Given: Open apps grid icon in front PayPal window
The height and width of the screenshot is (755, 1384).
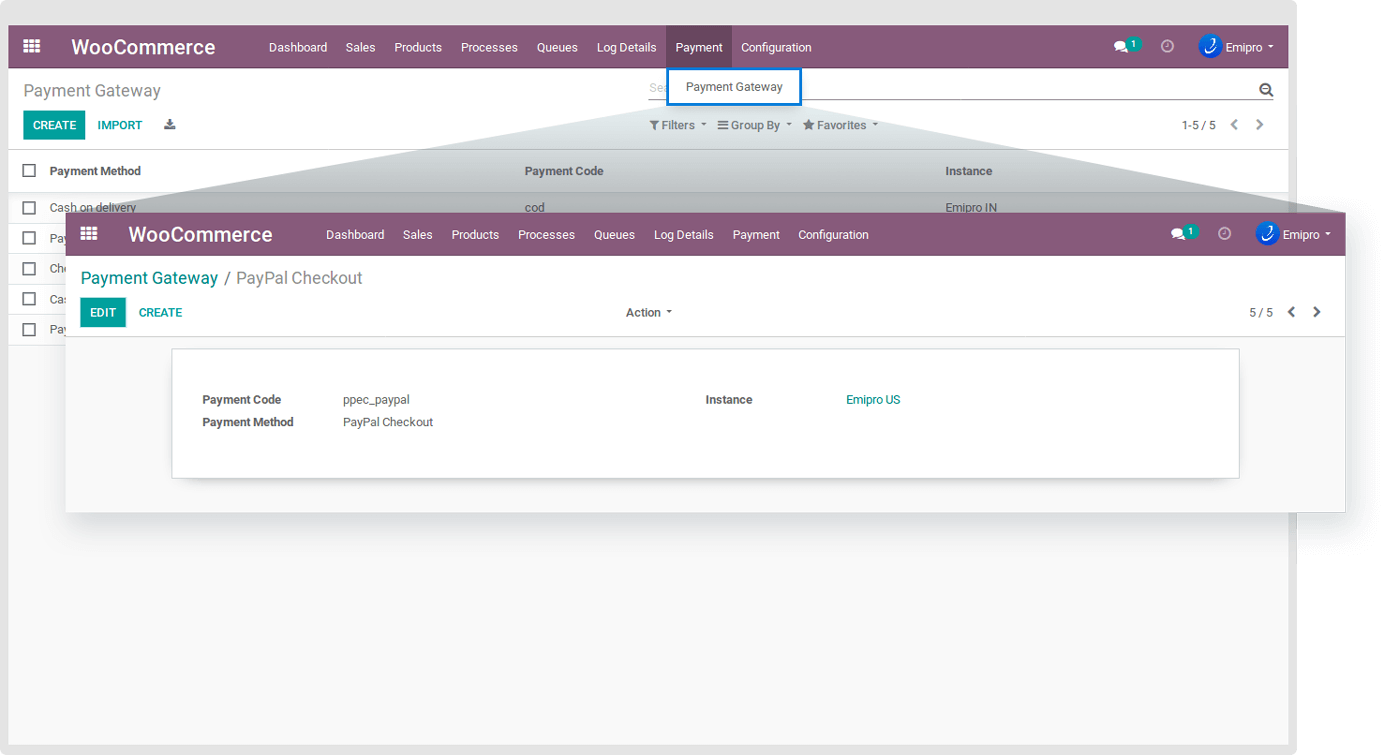Looking at the screenshot, I should click(89, 234).
